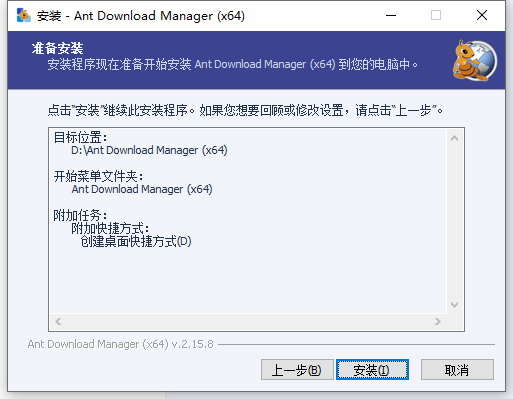
Task: Click the 开始菜单文件夹 label in summary
Action: click(98, 176)
